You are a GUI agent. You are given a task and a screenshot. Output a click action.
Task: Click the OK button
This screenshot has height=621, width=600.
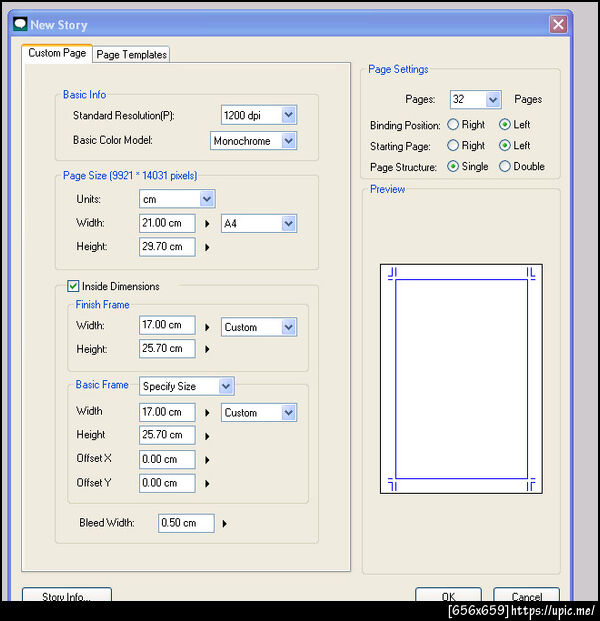[448, 595]
